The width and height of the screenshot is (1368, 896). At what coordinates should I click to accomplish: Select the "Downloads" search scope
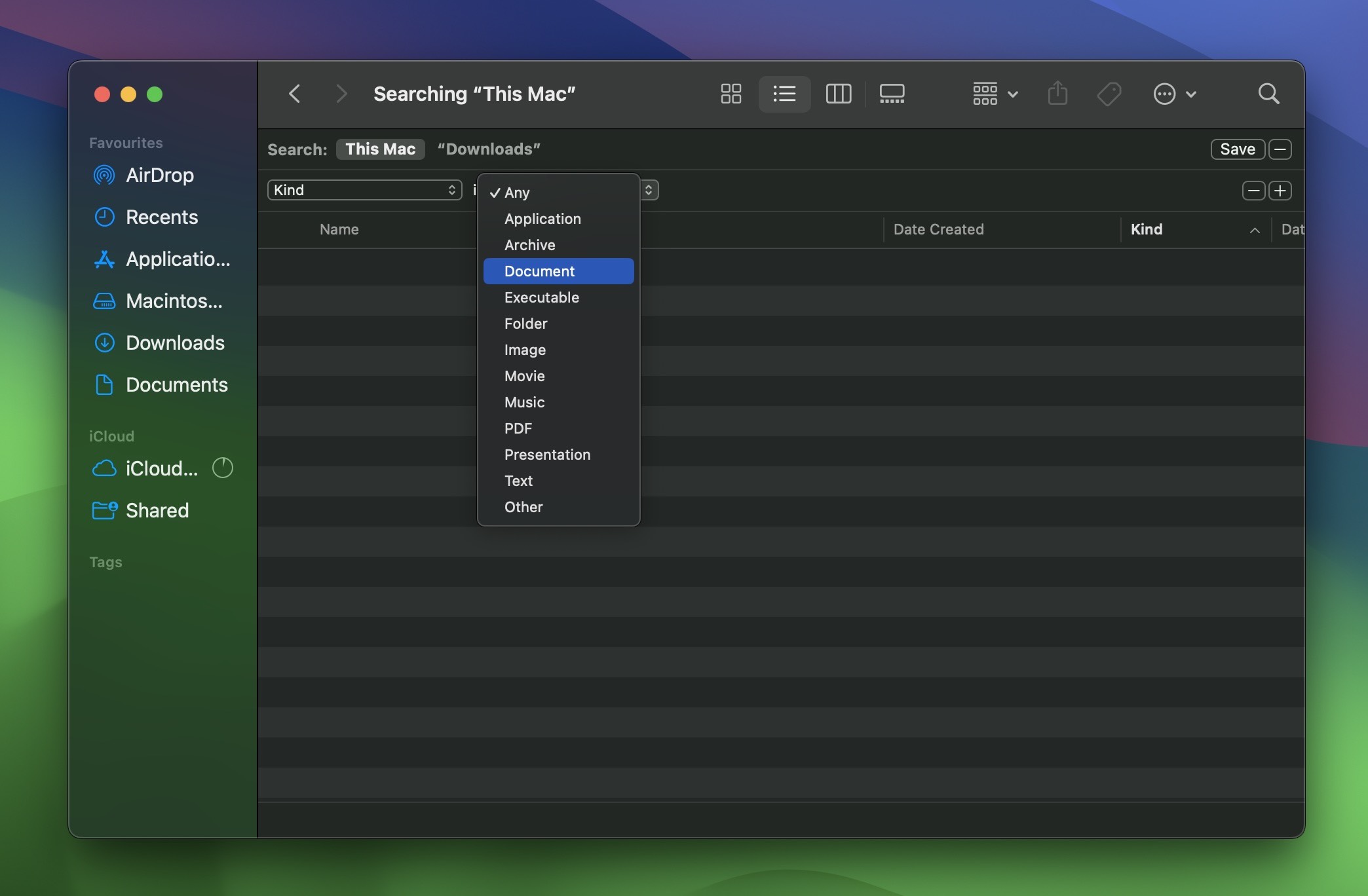[x=488, y=149]
